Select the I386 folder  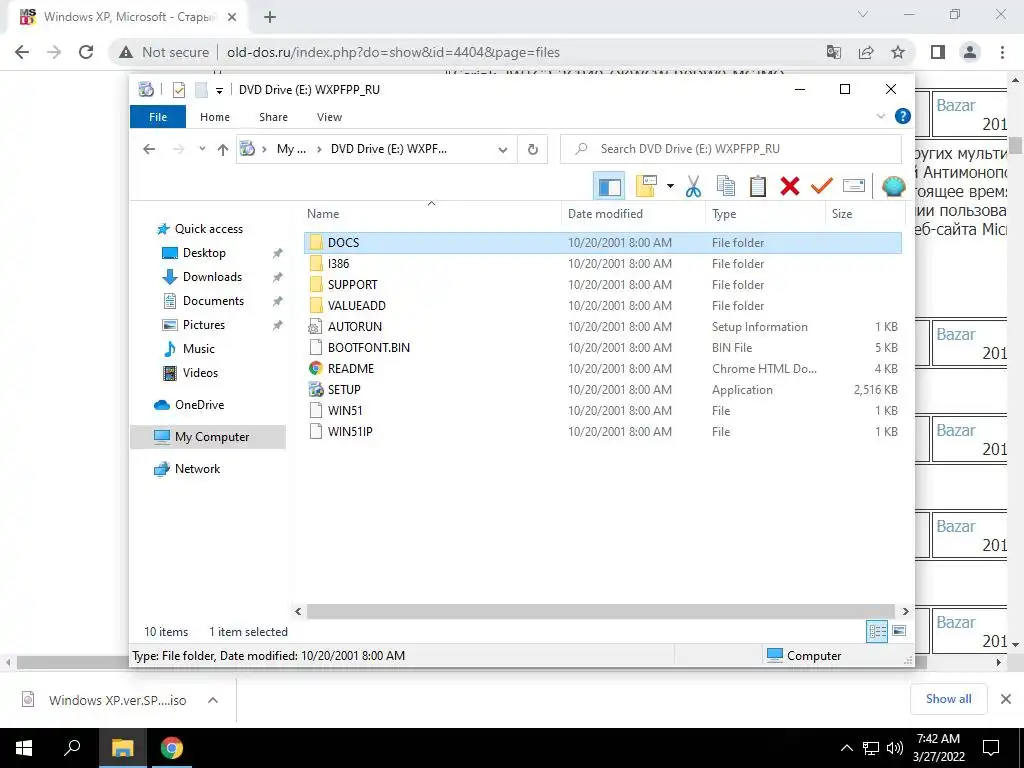603,264
